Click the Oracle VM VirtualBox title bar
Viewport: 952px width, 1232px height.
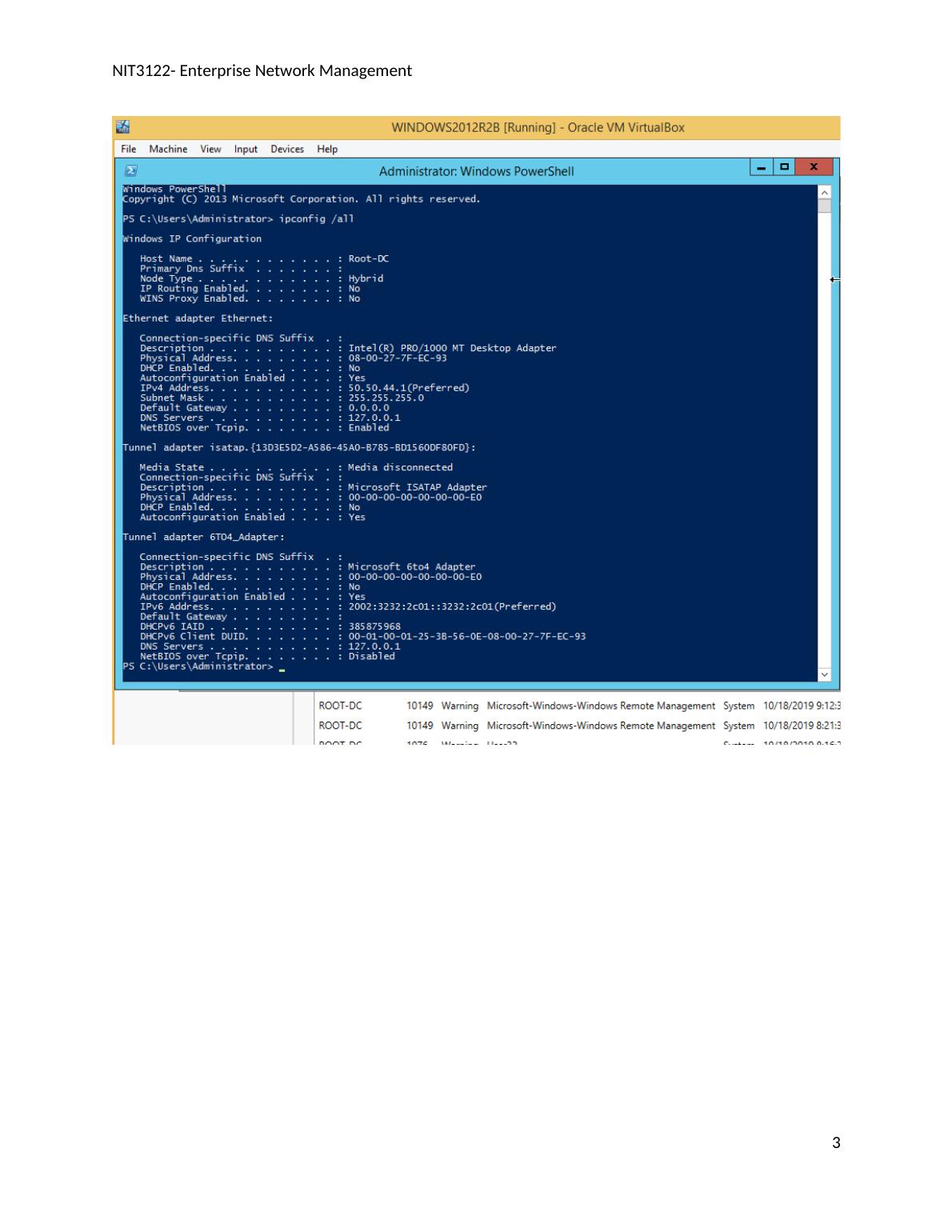pyautogui.click(x=538, y=127)
